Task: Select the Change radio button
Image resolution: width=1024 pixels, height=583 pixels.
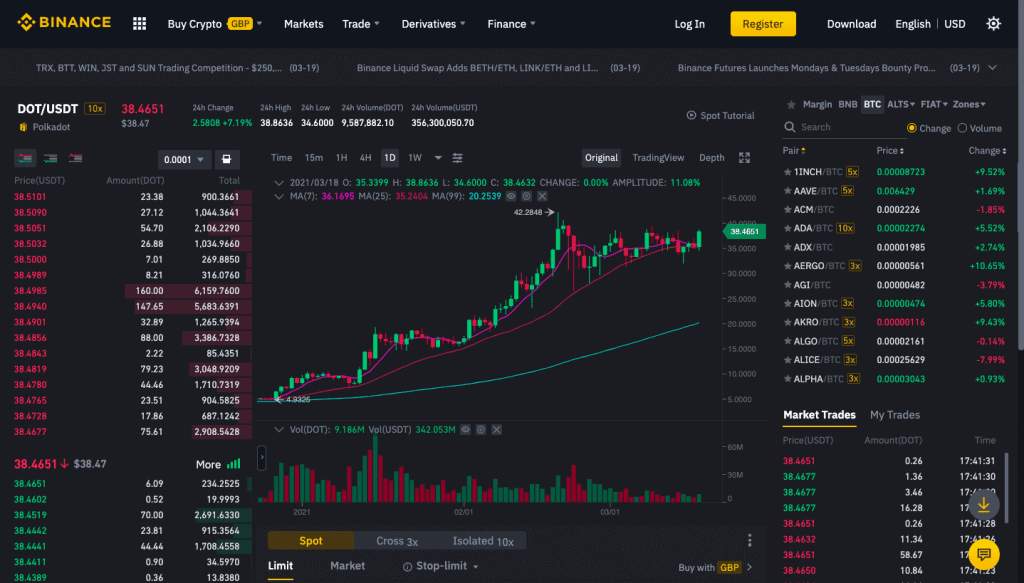Action: click(912, 128)
